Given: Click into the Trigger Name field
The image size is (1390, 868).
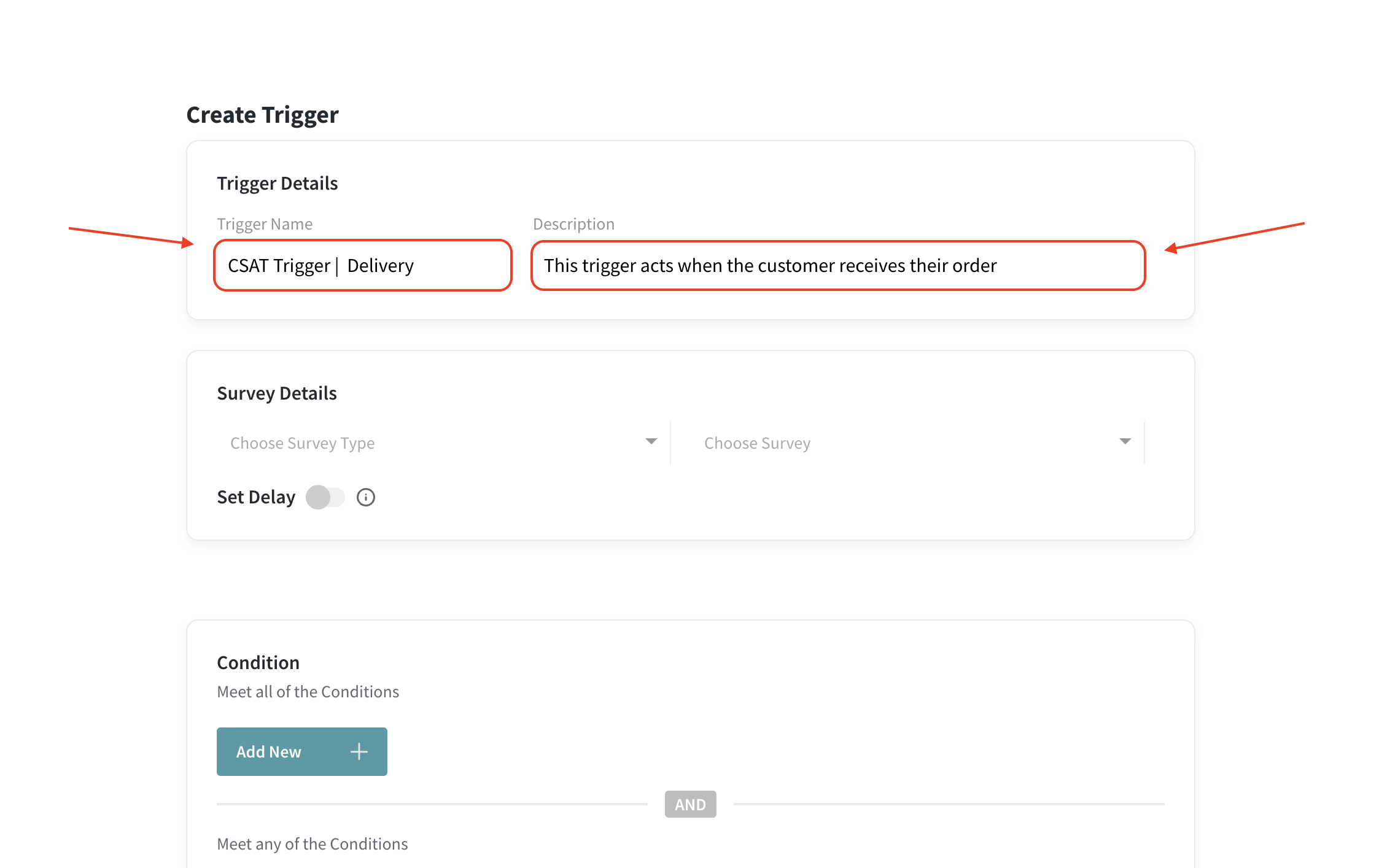Looking at the screenshot, I should click(x=363, y=265).
